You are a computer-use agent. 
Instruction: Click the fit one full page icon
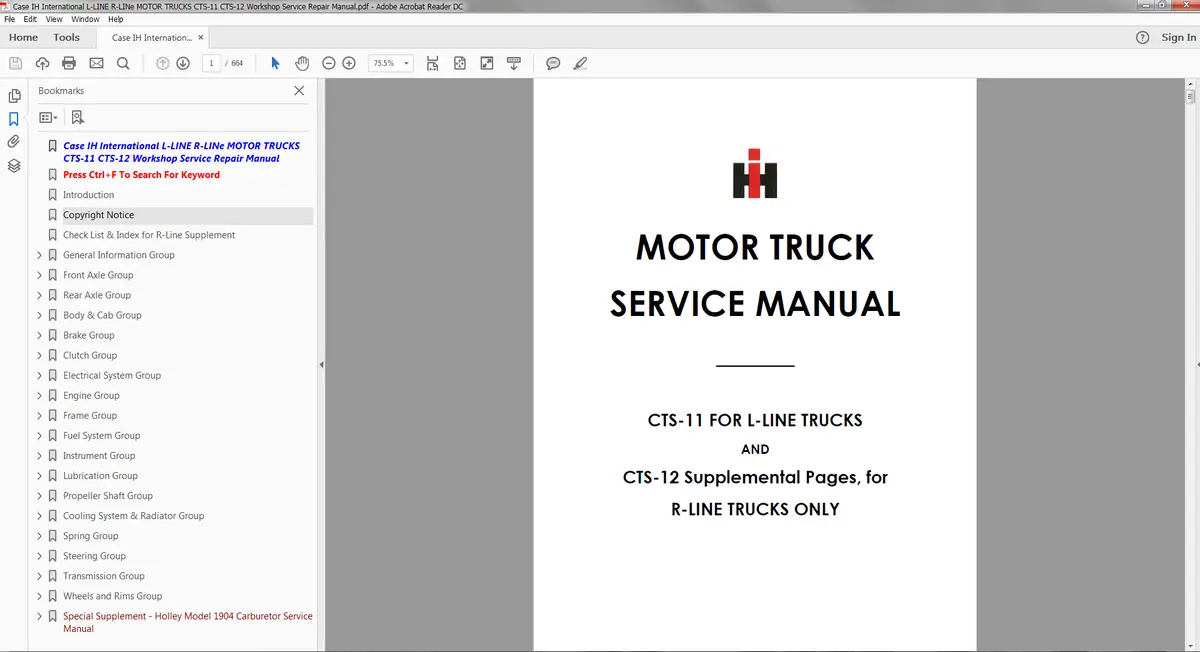click(x=459, y=63)
